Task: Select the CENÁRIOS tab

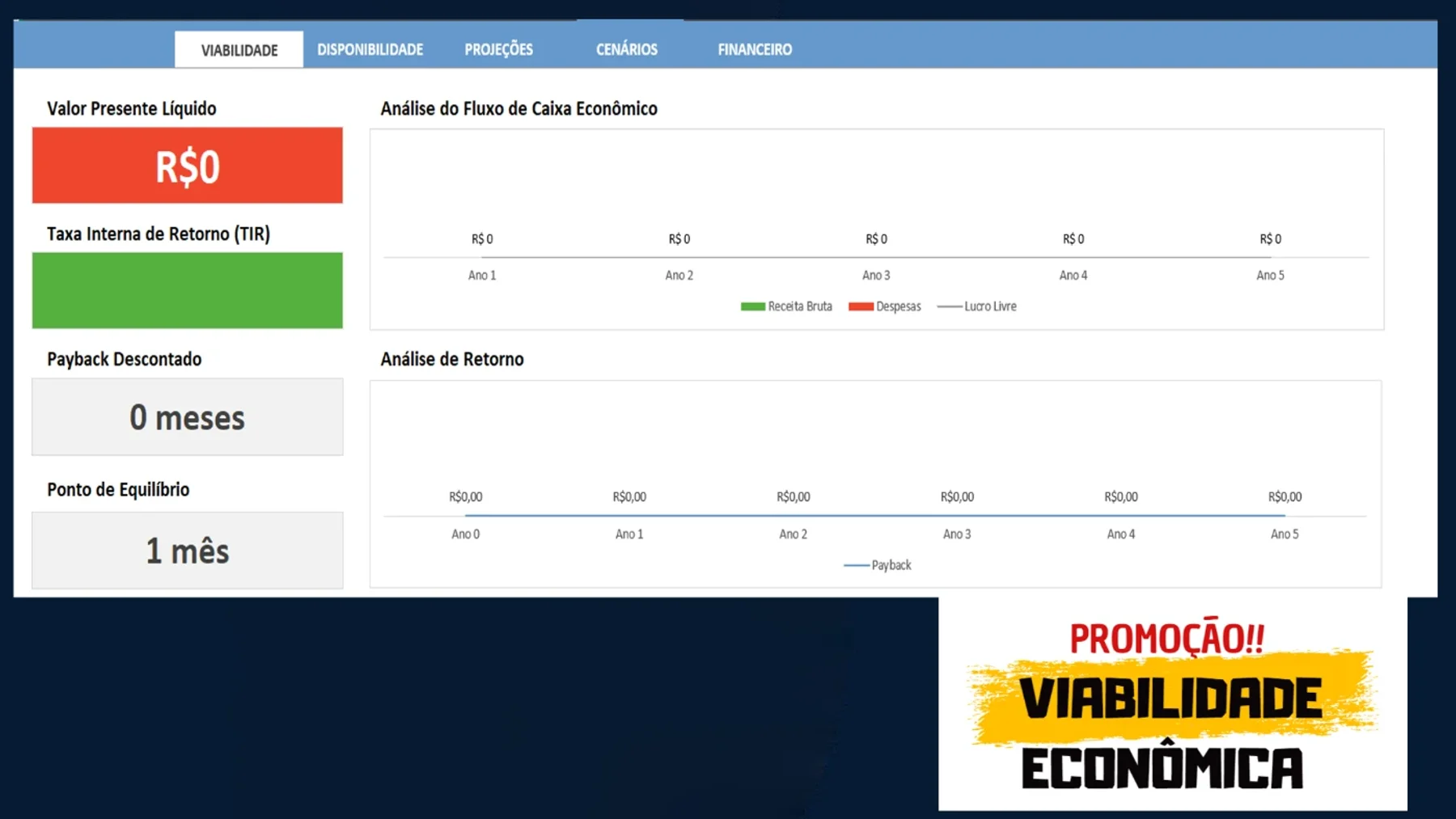Action: (627, 49)
